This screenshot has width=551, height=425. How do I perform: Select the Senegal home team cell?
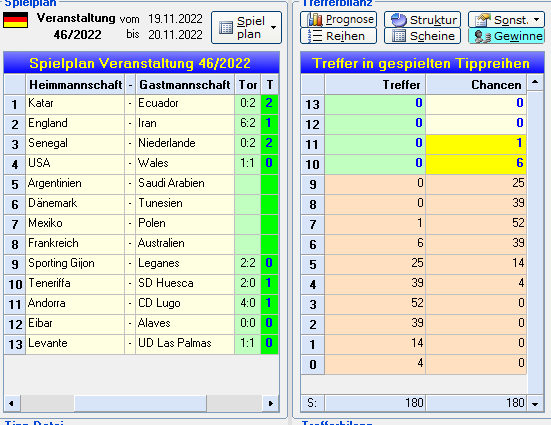[75, 143]
